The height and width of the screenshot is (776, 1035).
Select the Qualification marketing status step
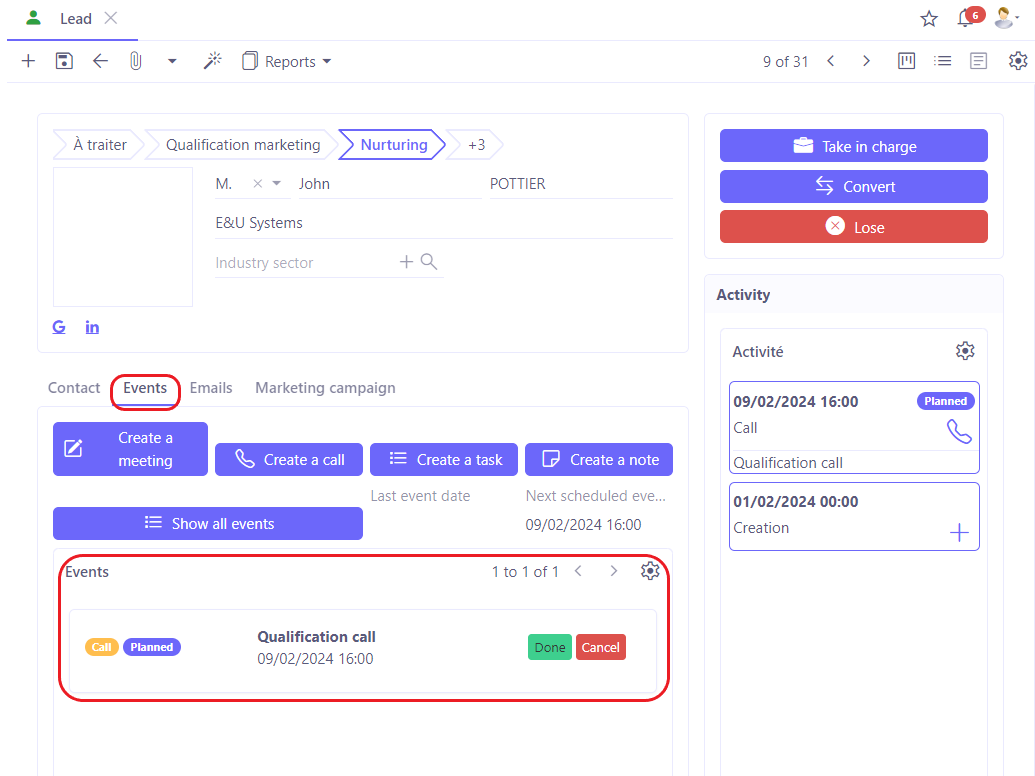point(243,145)
